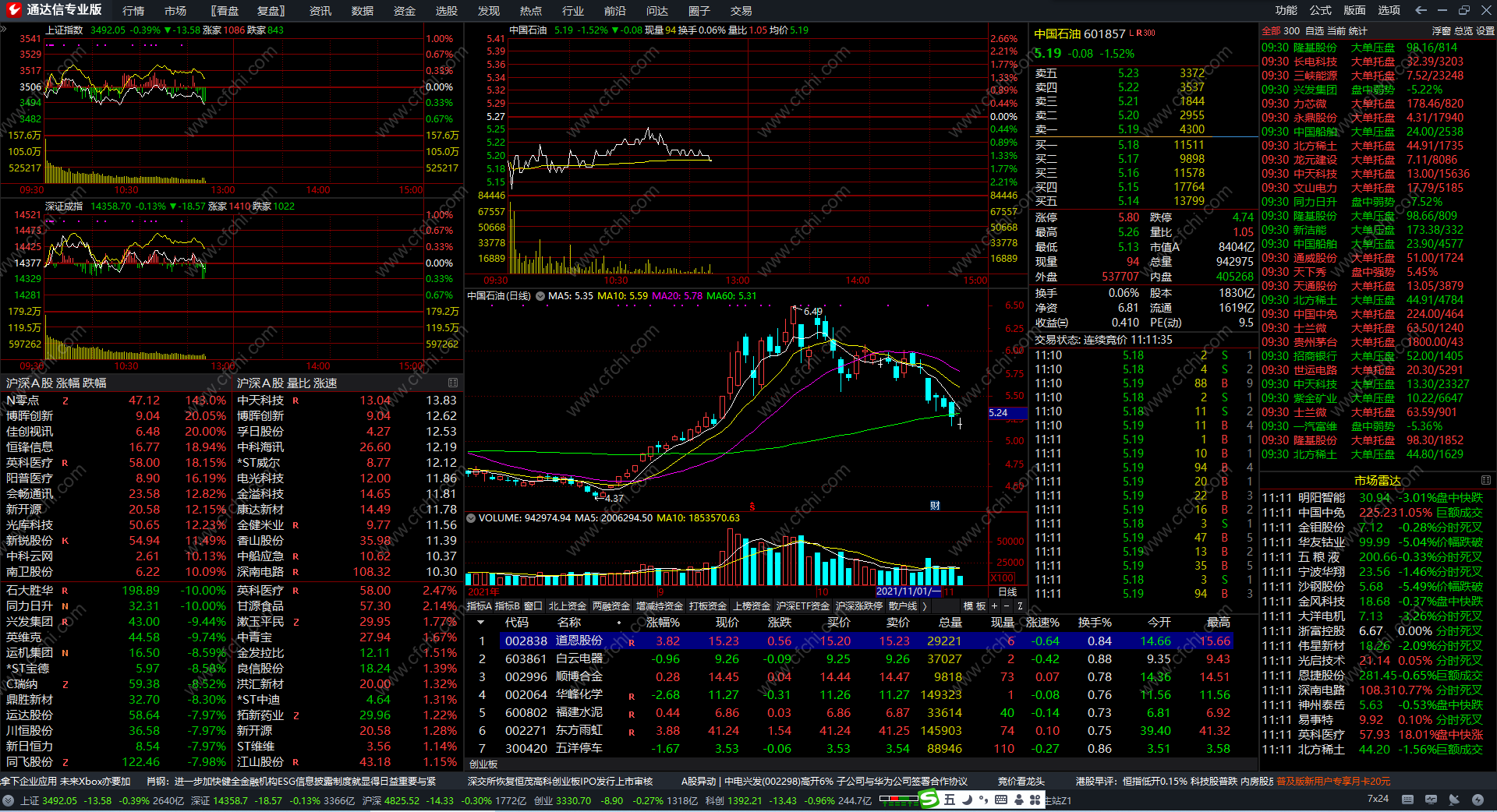Click the 五 wubi mode icon
Screen dimensions: 1497x812
click(x=949, y=800)
